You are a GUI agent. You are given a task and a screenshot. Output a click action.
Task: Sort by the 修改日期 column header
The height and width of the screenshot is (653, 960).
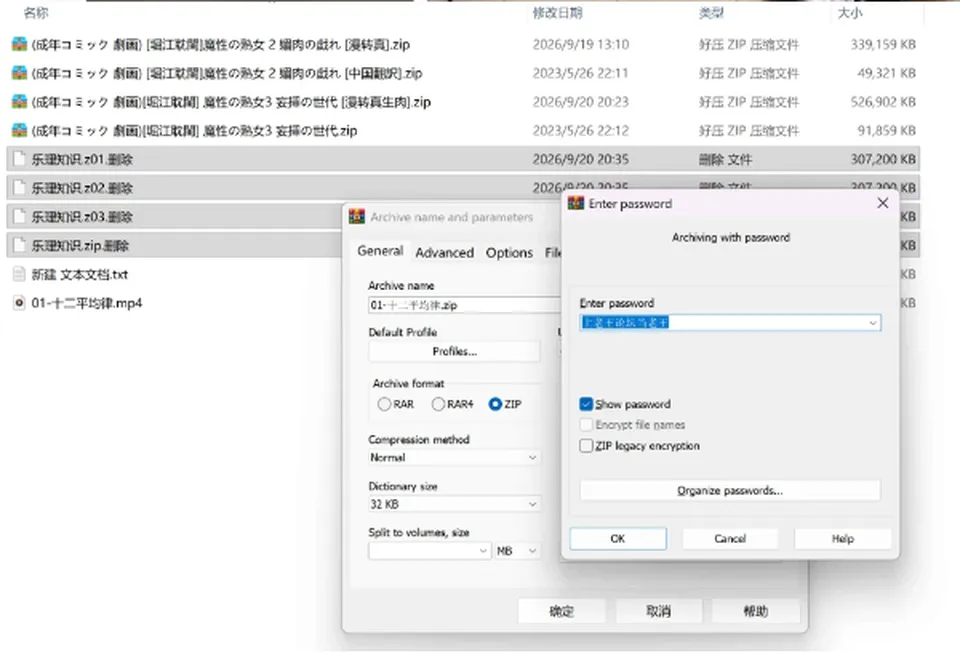click(x=557, y=12)
